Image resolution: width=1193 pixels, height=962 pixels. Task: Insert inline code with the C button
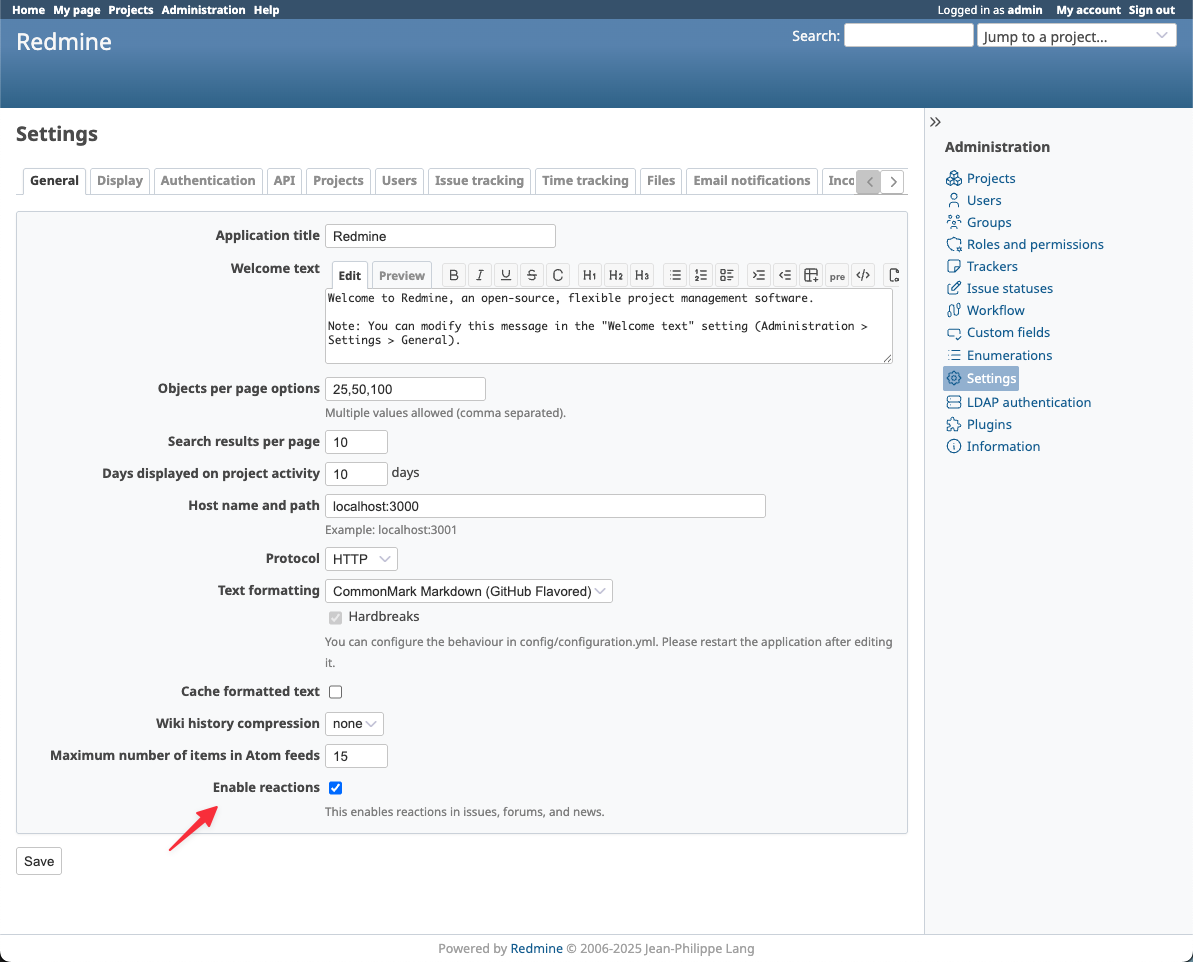(558, 275)
